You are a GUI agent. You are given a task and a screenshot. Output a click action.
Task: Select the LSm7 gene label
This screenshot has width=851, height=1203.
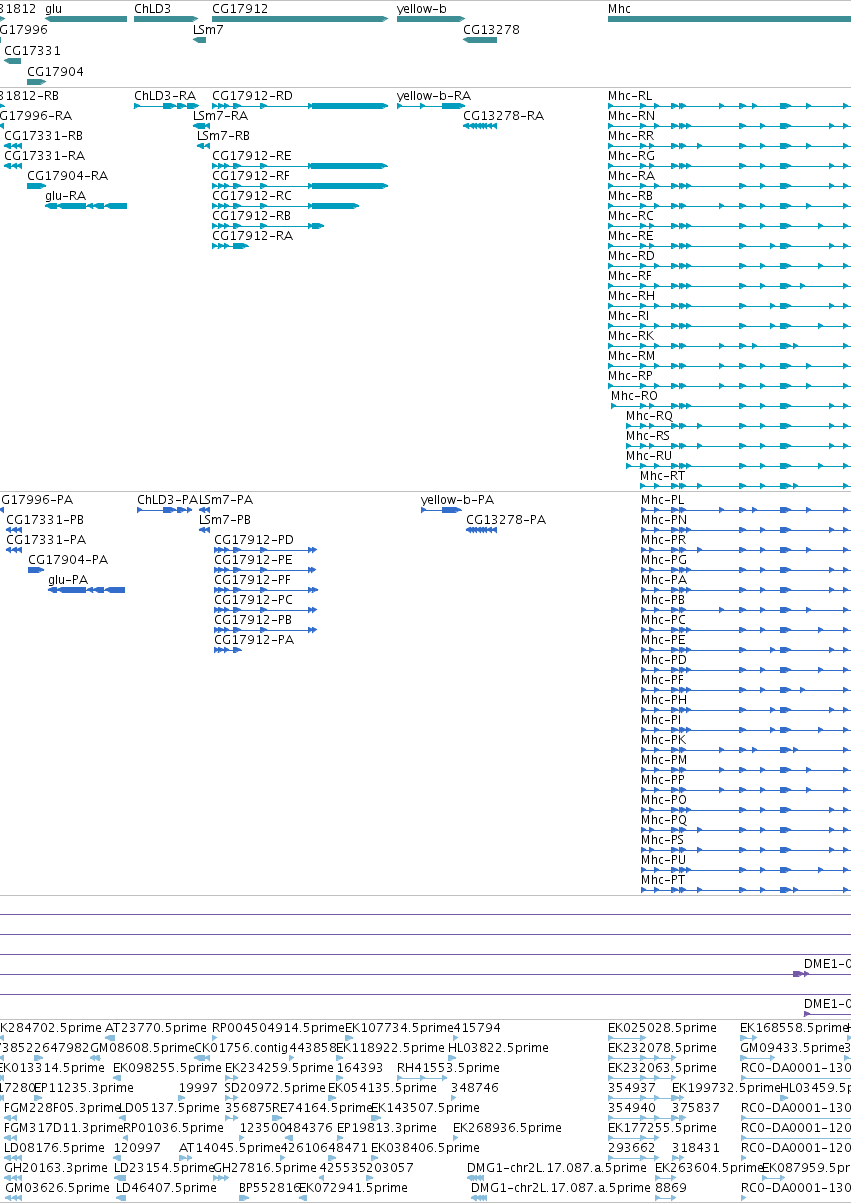pyautogui.click(x=208, y=30)
